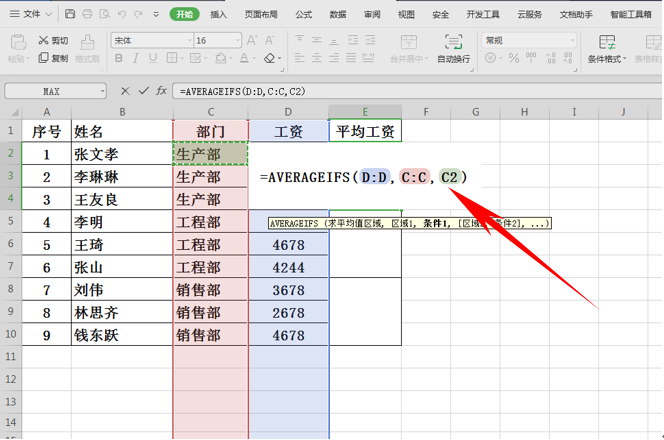The width and height of the screenshot is (664, 440).
Task: Switch to the 开始 tab
Action: click(184, 14)
